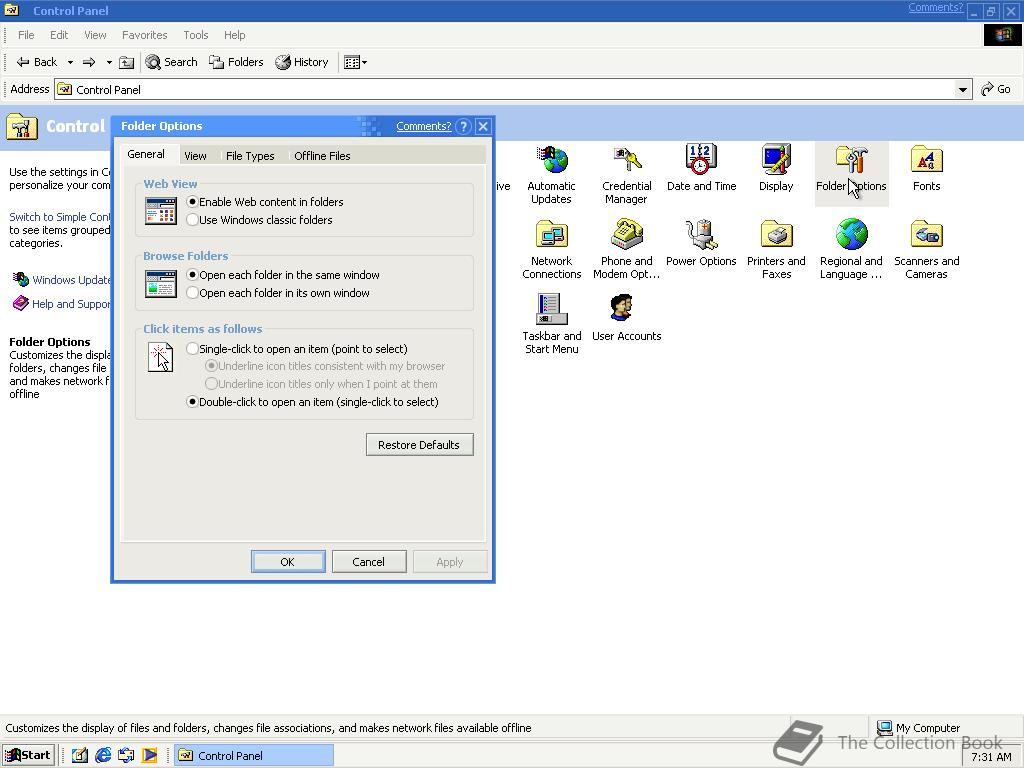Open the View menu in menu bar

click(x=95, y=35)
